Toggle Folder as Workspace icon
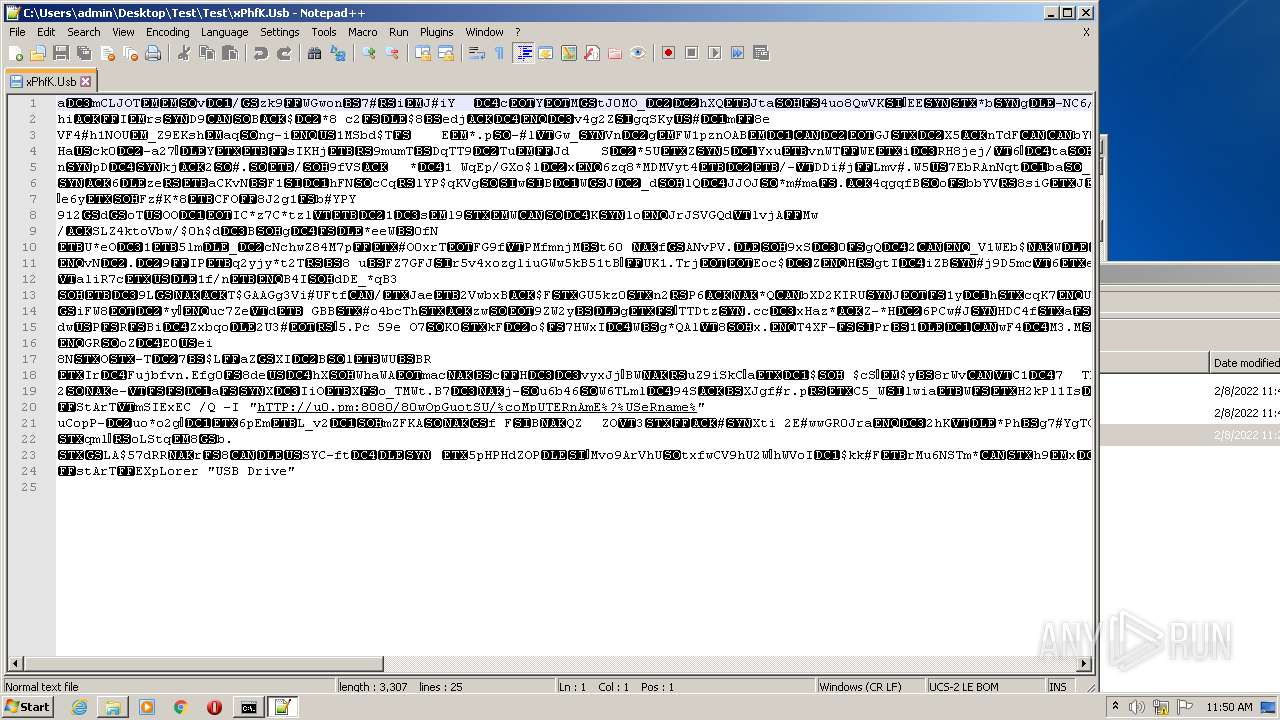The height and width of the screenshot is (720, 1280). (614, 53)
